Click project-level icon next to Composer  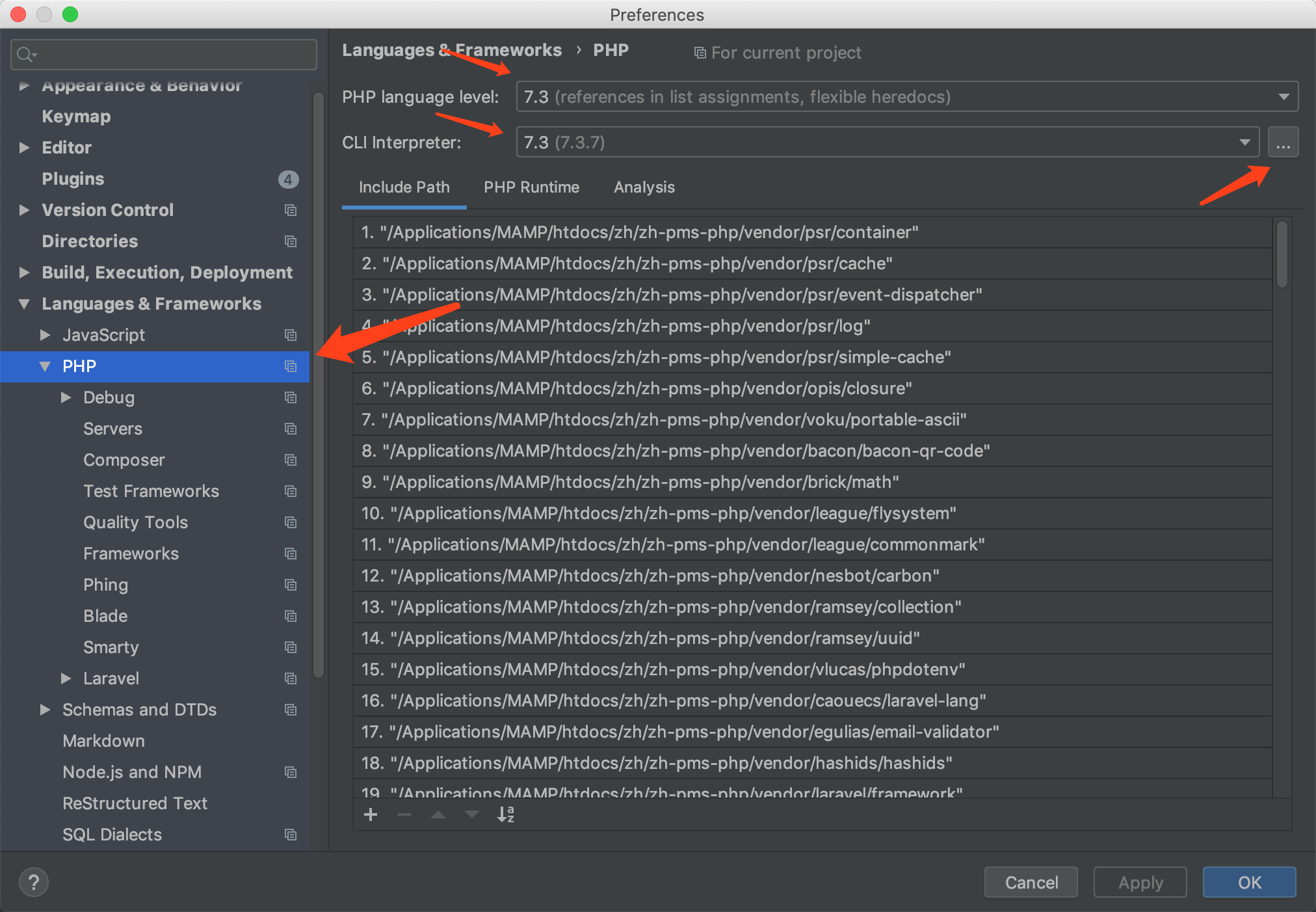[291, 460]
